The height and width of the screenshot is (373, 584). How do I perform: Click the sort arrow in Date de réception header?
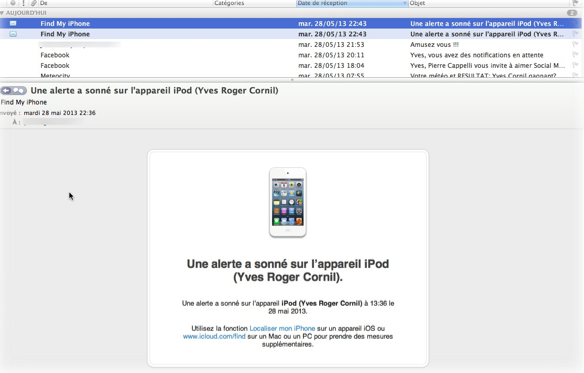pyautogui.click(x=404, y=3)
